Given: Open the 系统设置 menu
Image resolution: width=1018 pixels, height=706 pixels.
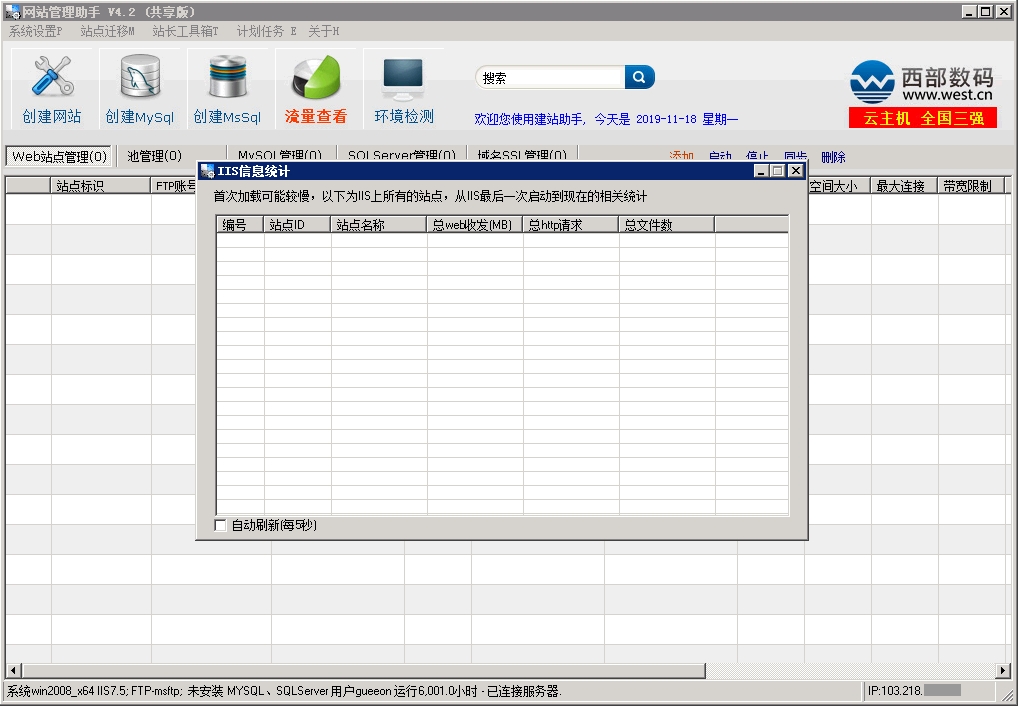Looking at the screenshot, I should pos(35,31).
